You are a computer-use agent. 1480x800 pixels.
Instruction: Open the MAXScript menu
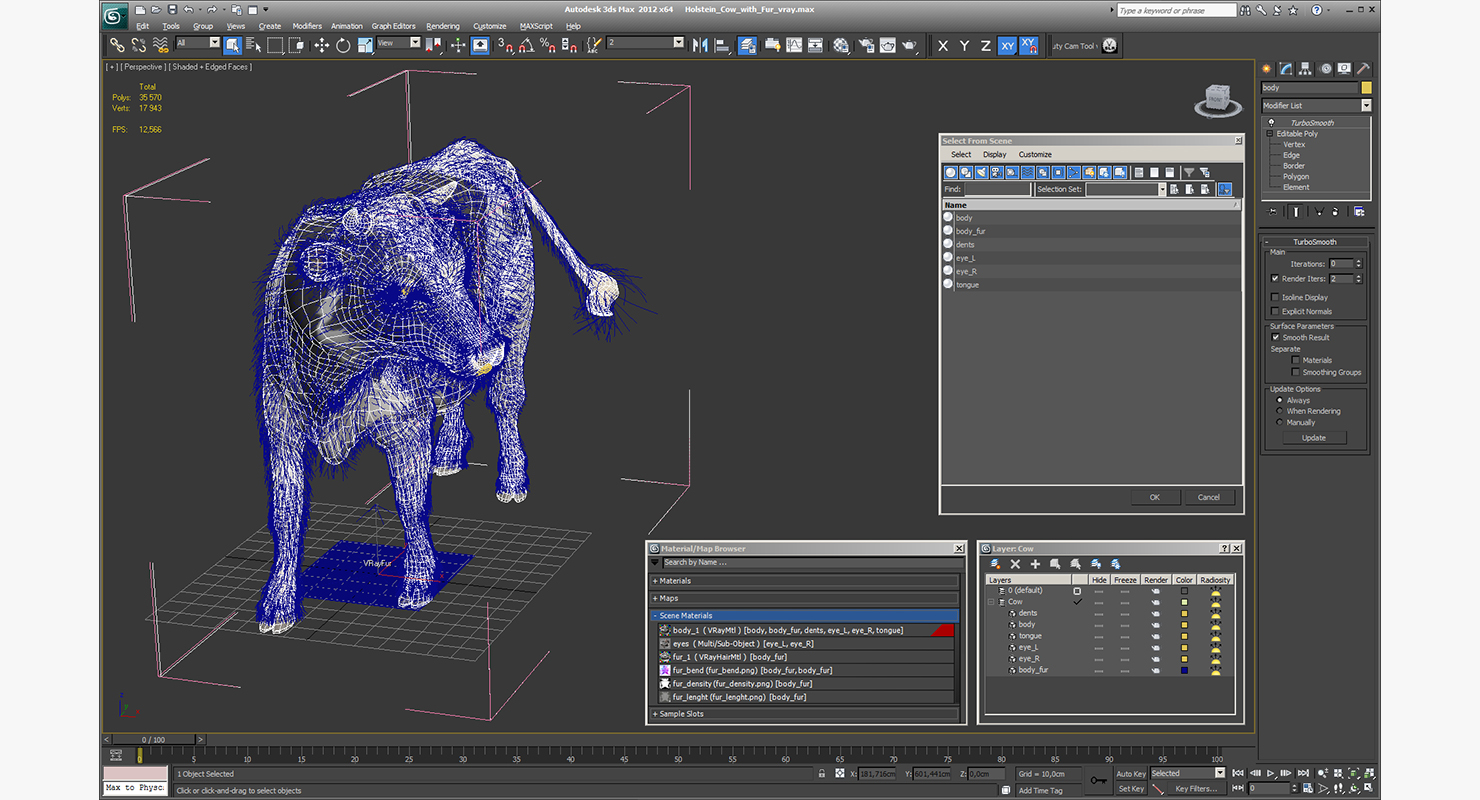[x=537, y=26]
